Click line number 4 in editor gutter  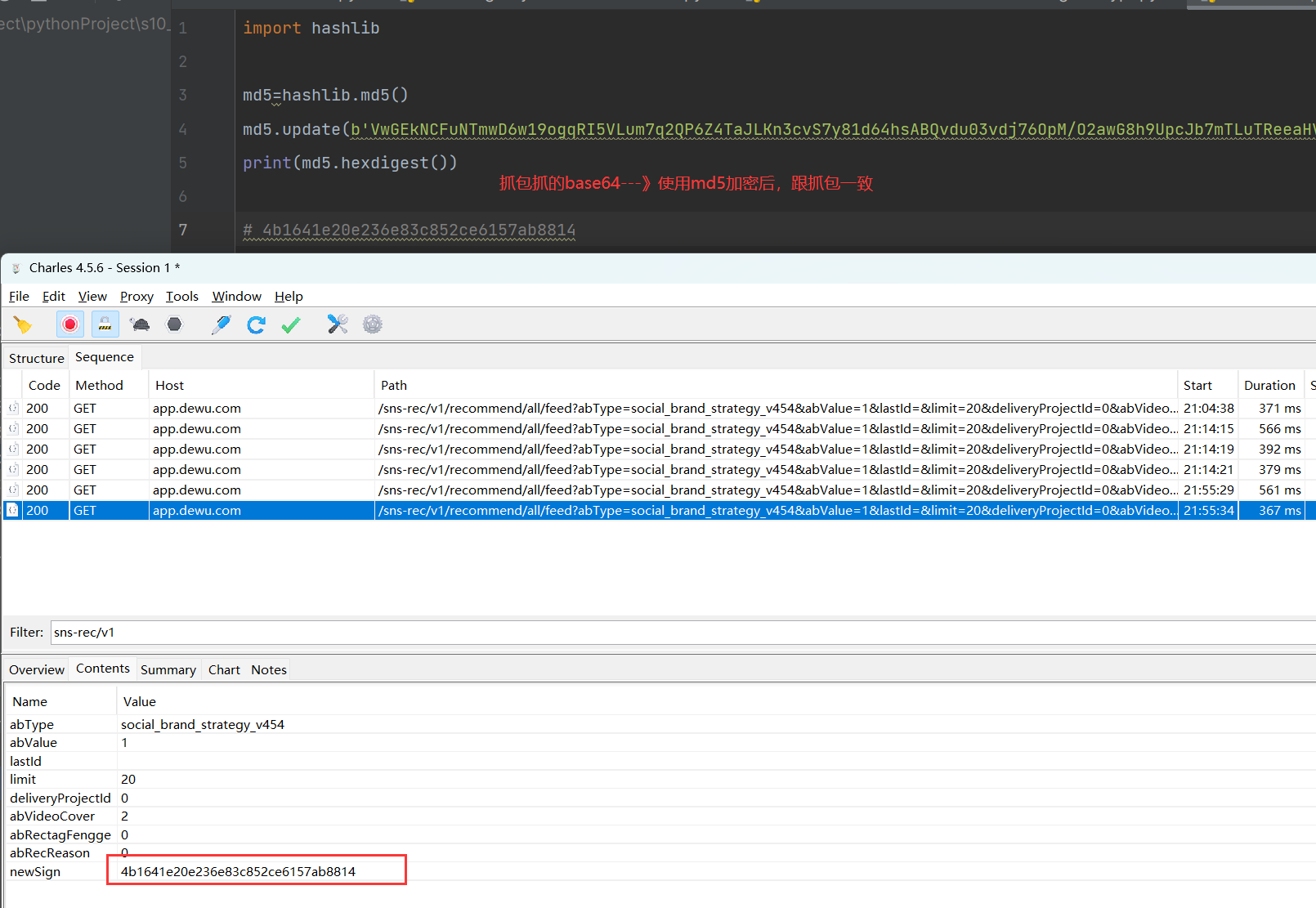pos(183,130)
